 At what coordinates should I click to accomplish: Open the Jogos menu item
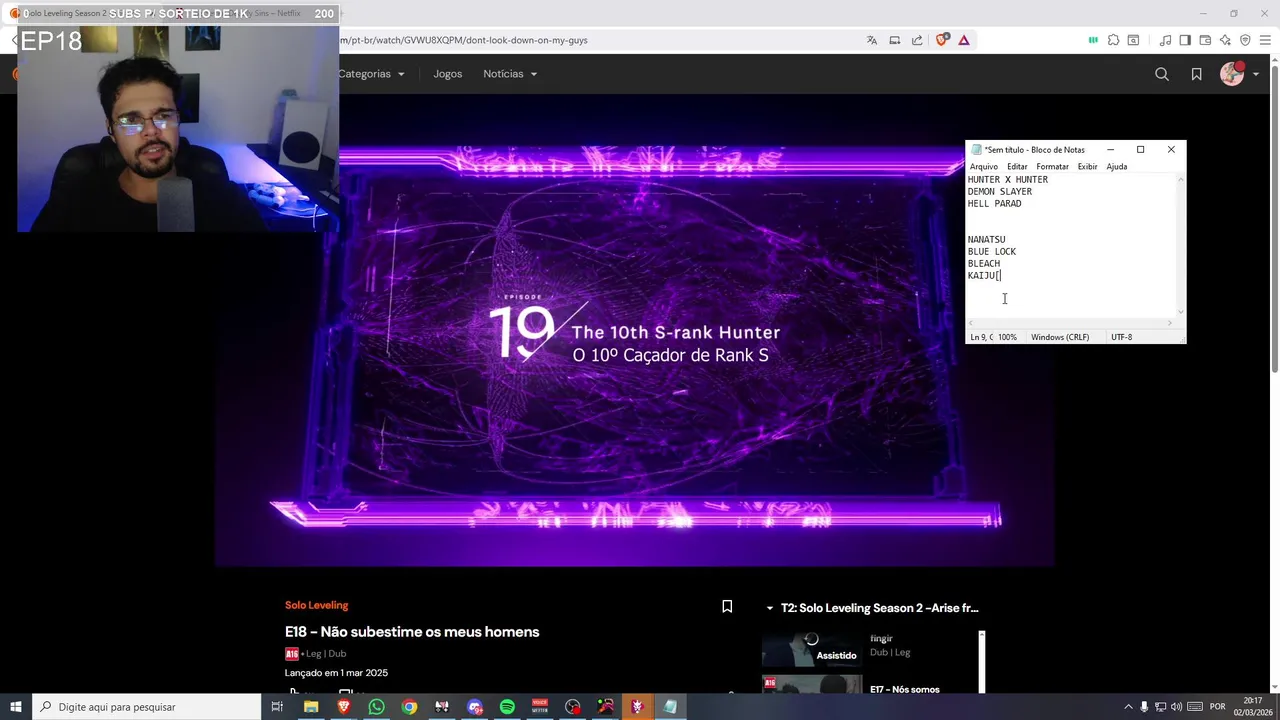pos(448,74)
